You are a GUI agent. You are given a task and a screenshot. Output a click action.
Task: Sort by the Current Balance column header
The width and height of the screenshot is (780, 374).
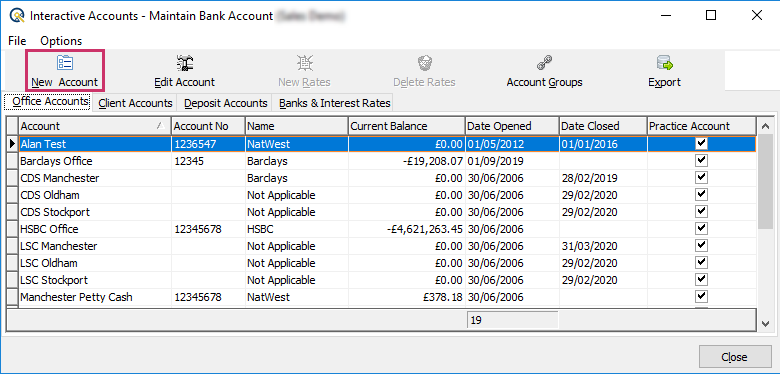pyautogui.click(x=406, y=126)
